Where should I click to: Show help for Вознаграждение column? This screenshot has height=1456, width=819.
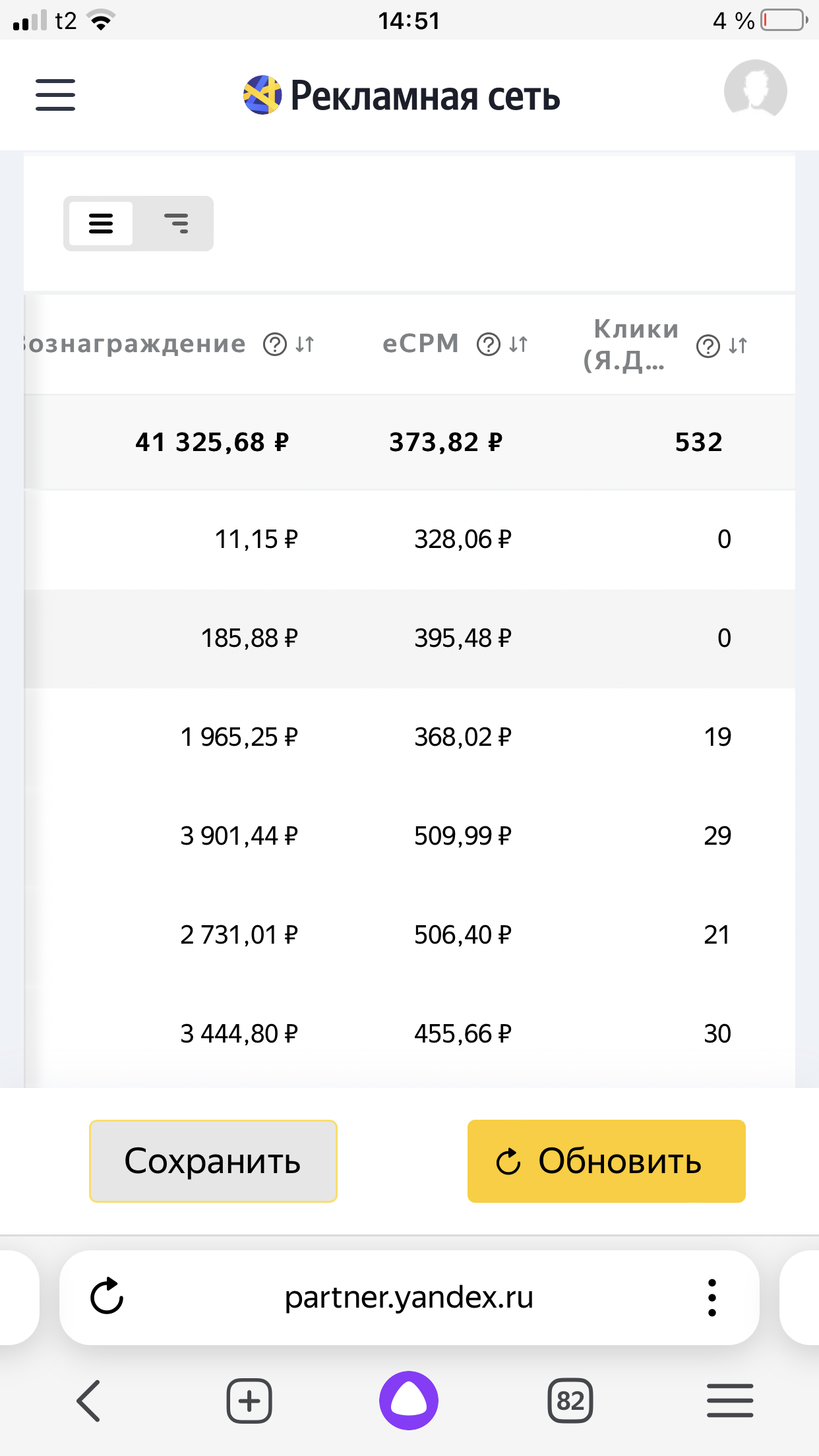275,344
